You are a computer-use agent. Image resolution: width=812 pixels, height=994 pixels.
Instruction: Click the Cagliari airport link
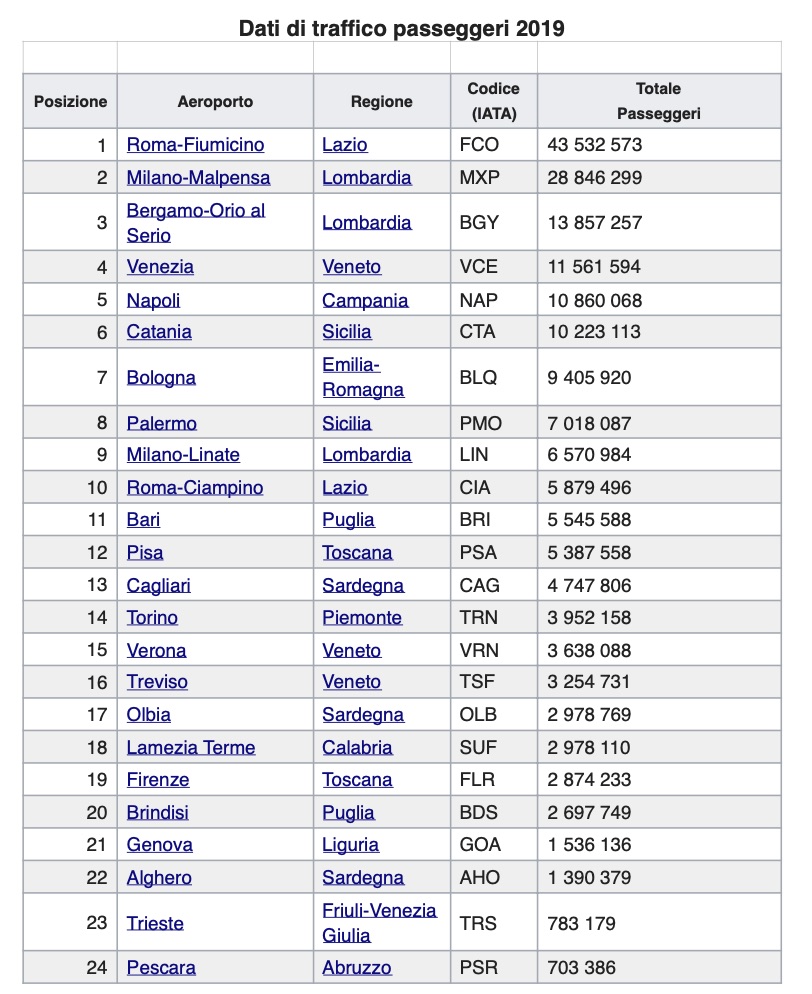pos(158,585)
